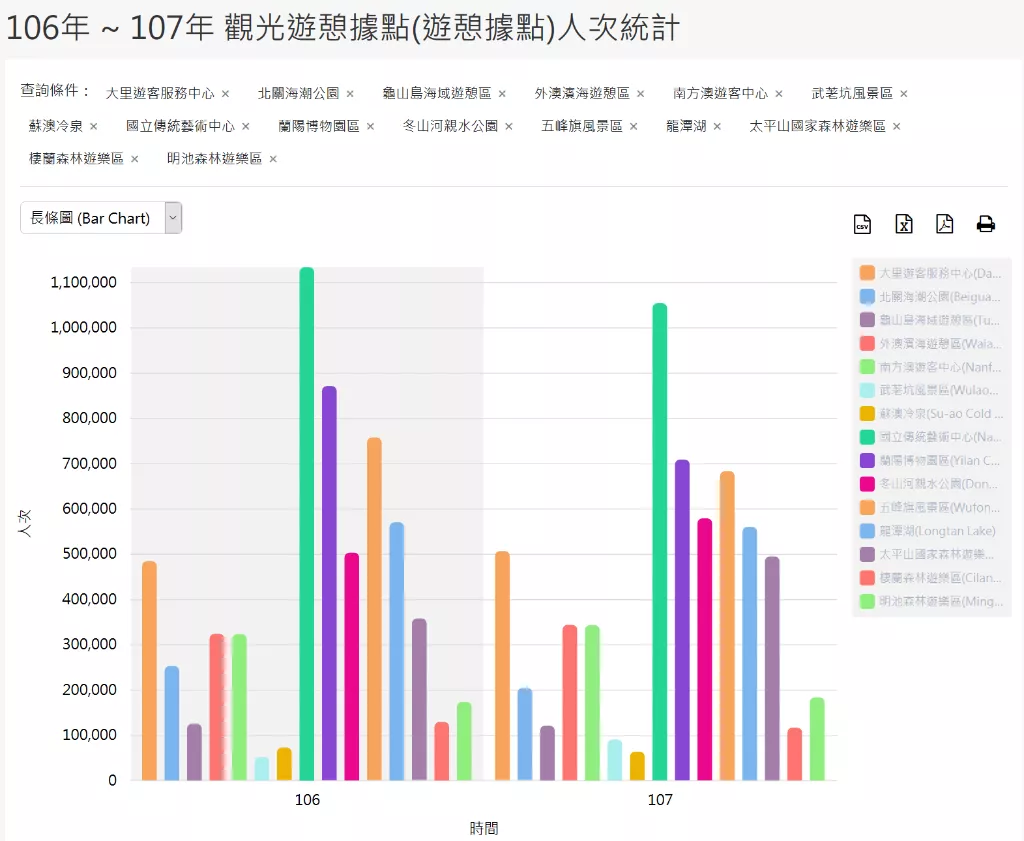The image size is (1024, 841).
Task: Toggle the 蘭陽博物園區 (Yilan) legend series
Action: pyautogui.click(x=931, y=461)
